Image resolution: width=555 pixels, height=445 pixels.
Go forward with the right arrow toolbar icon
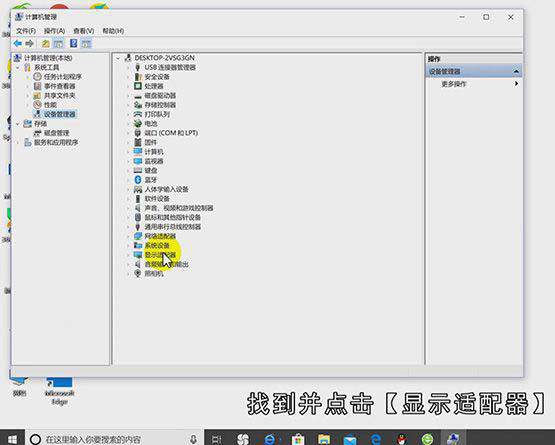(30, 44)
